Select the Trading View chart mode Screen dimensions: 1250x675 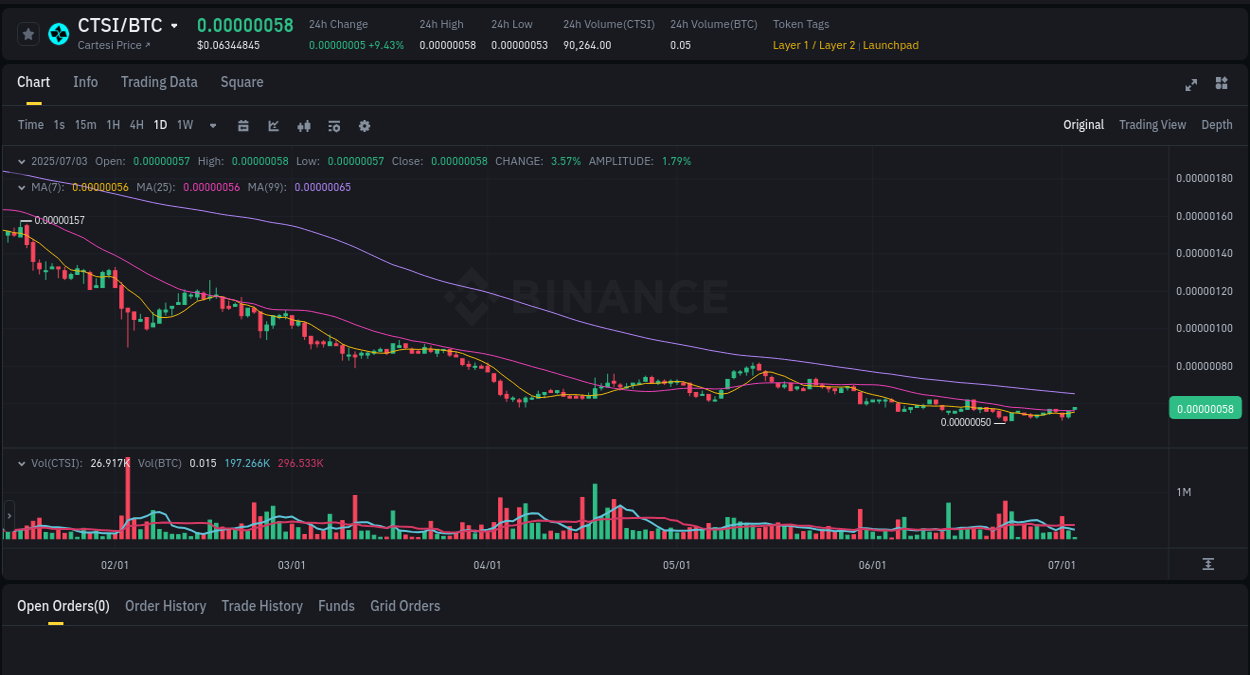pyautogui.click(x=1152, y=125)
